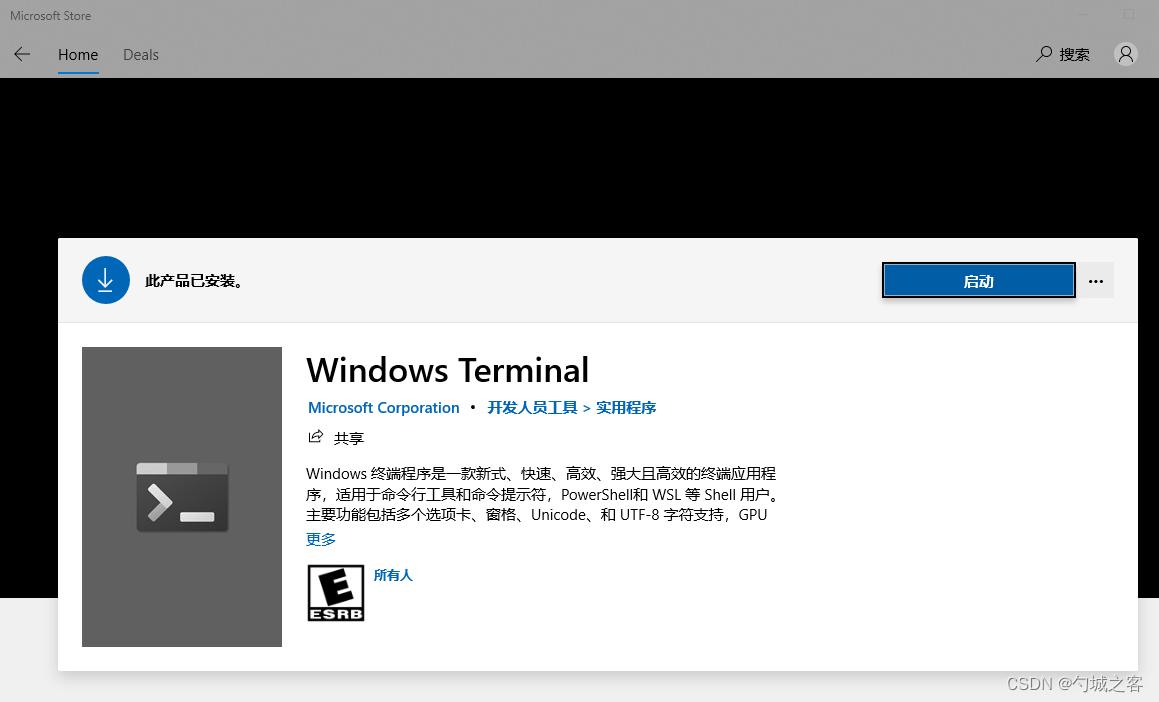Go back with the arrow icon

coord(22,54)
